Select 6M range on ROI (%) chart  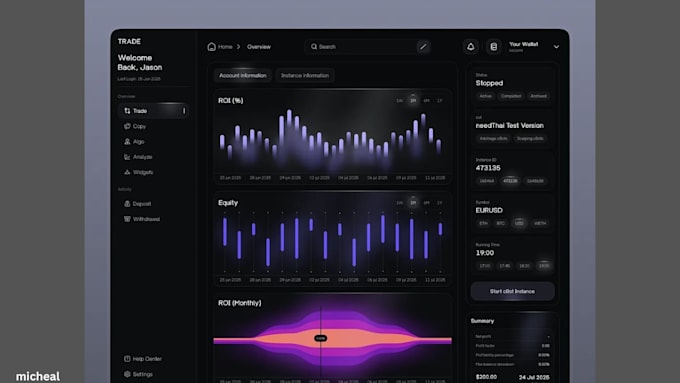coord(426,101)
